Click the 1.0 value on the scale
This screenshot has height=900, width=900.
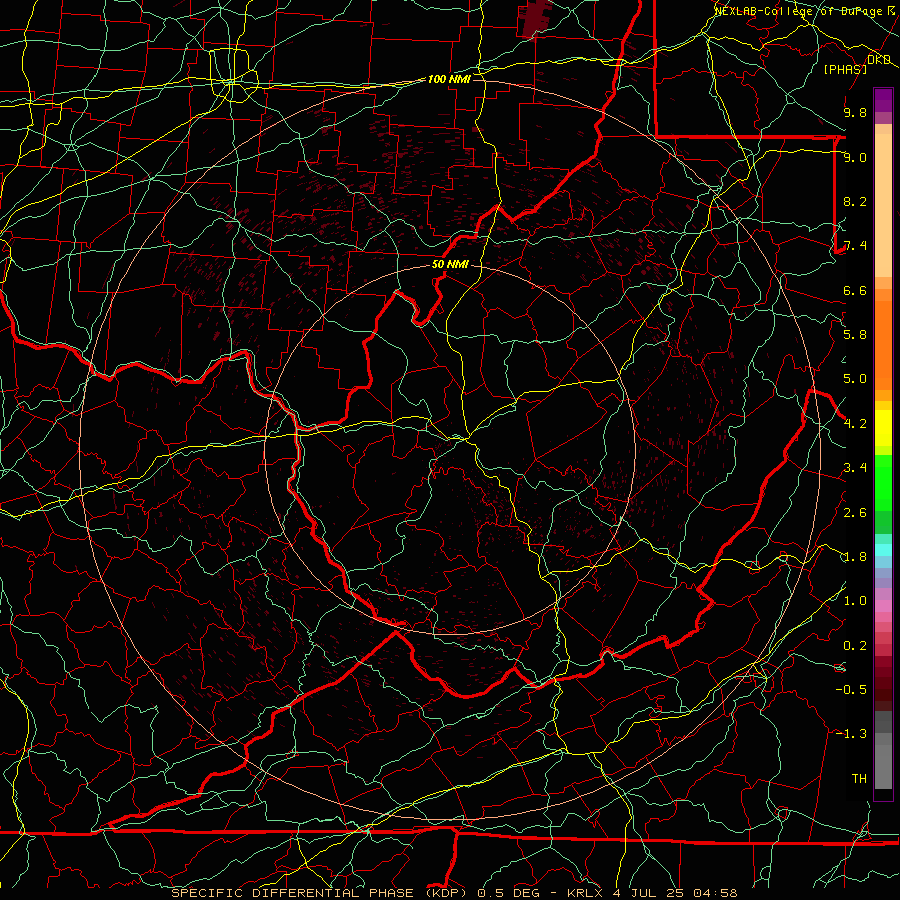(855, 601)
